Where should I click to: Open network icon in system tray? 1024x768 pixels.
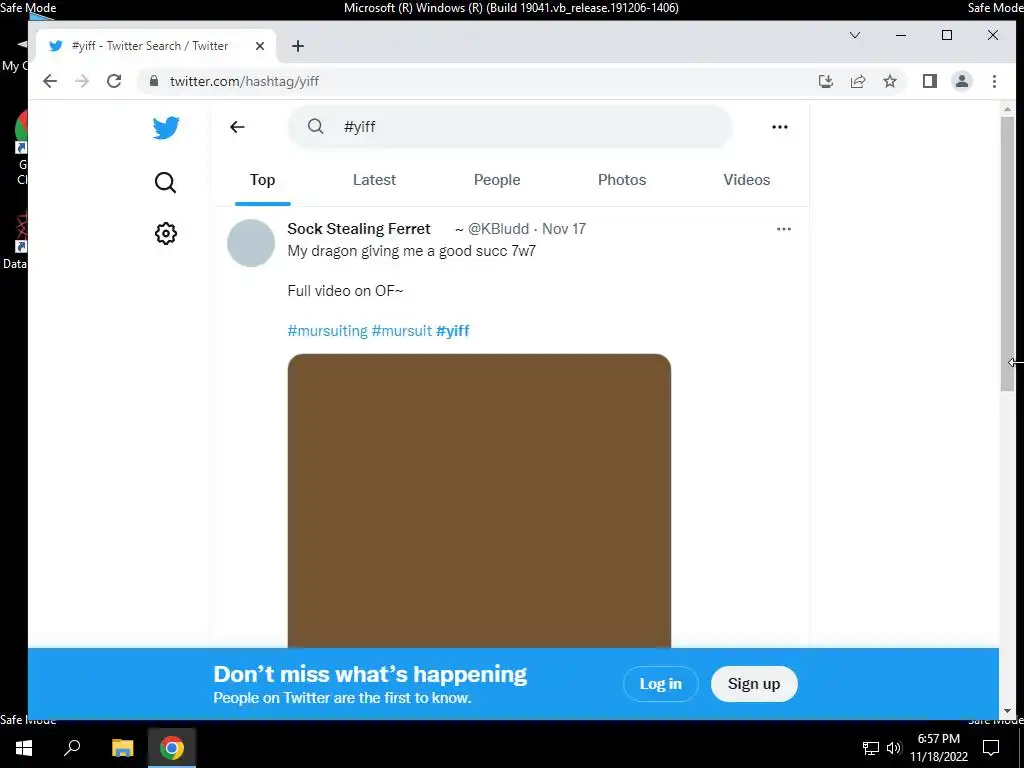click(x=871, y=748)
